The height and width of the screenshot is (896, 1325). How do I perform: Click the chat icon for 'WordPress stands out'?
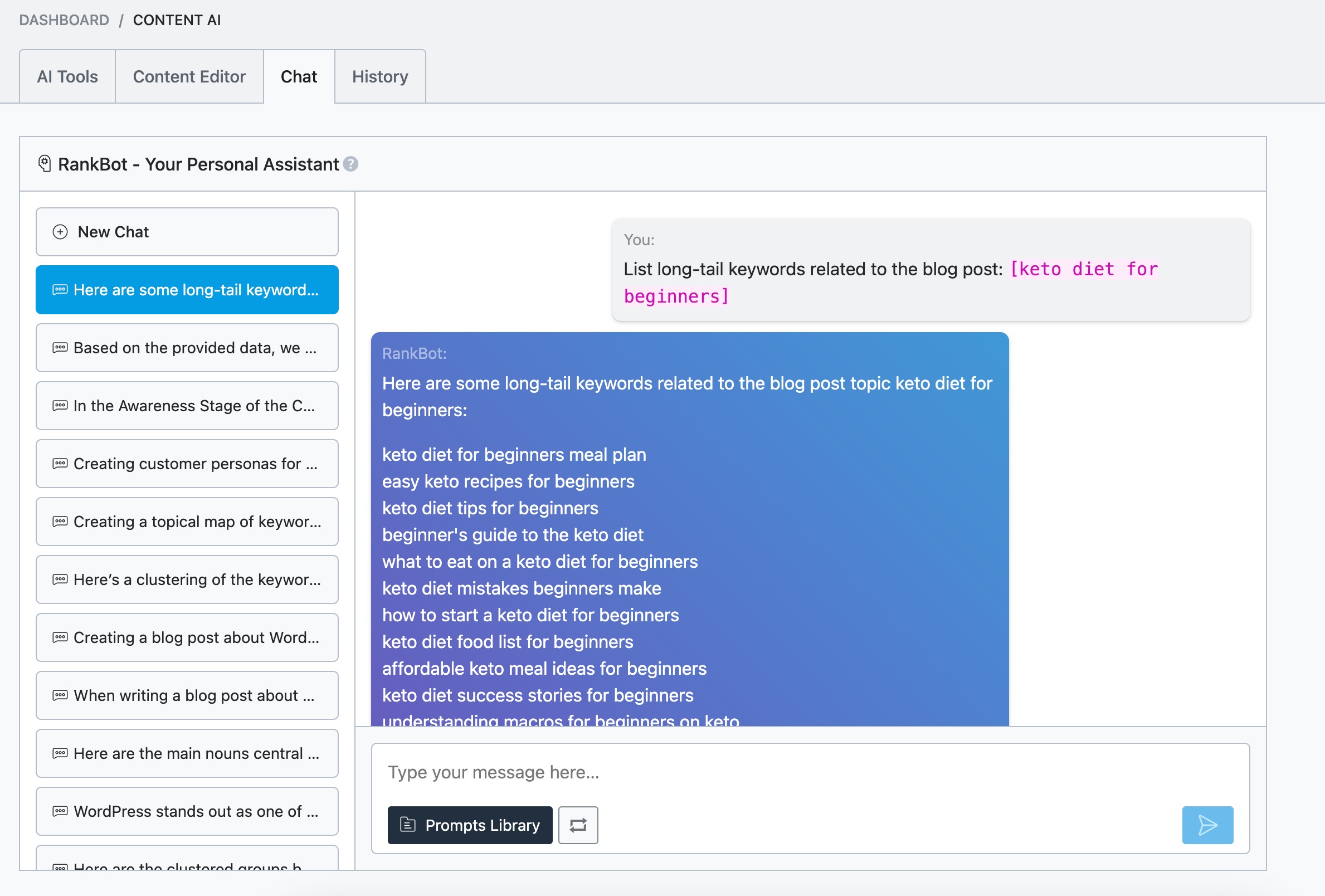[60, 811]
